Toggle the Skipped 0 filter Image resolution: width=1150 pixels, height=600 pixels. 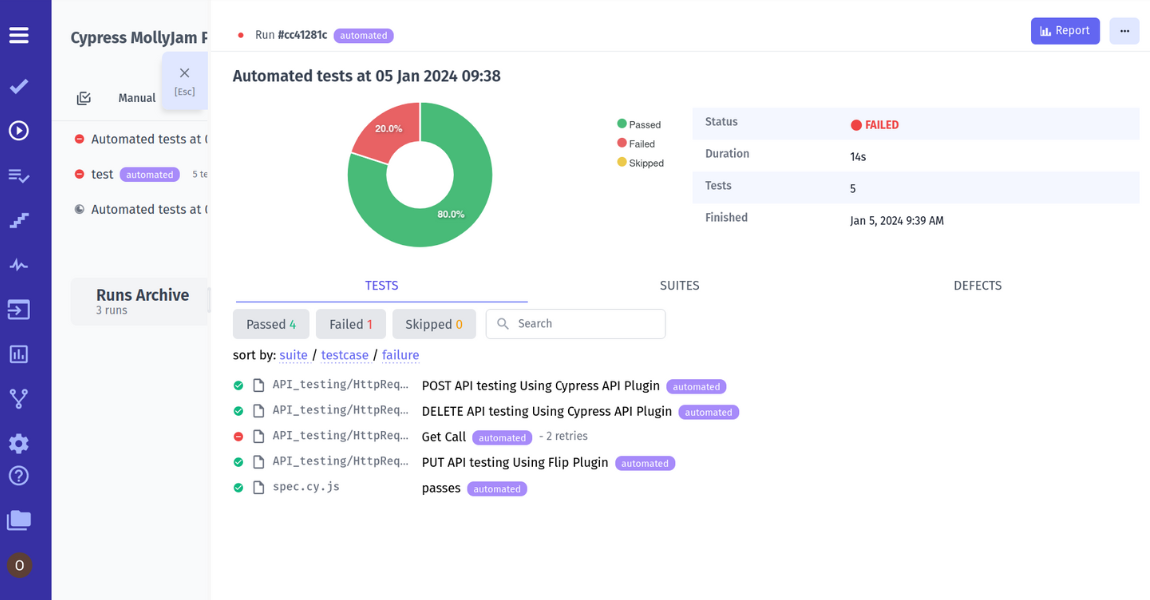point(434,323)
